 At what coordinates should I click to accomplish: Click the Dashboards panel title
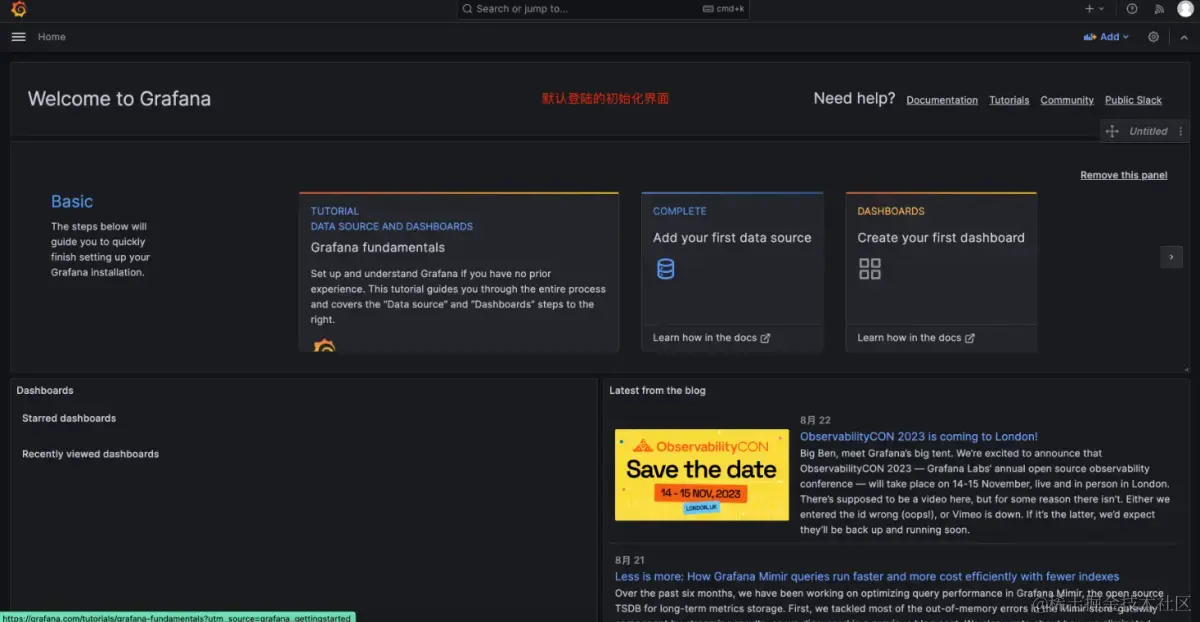click(x=45, y=391)
